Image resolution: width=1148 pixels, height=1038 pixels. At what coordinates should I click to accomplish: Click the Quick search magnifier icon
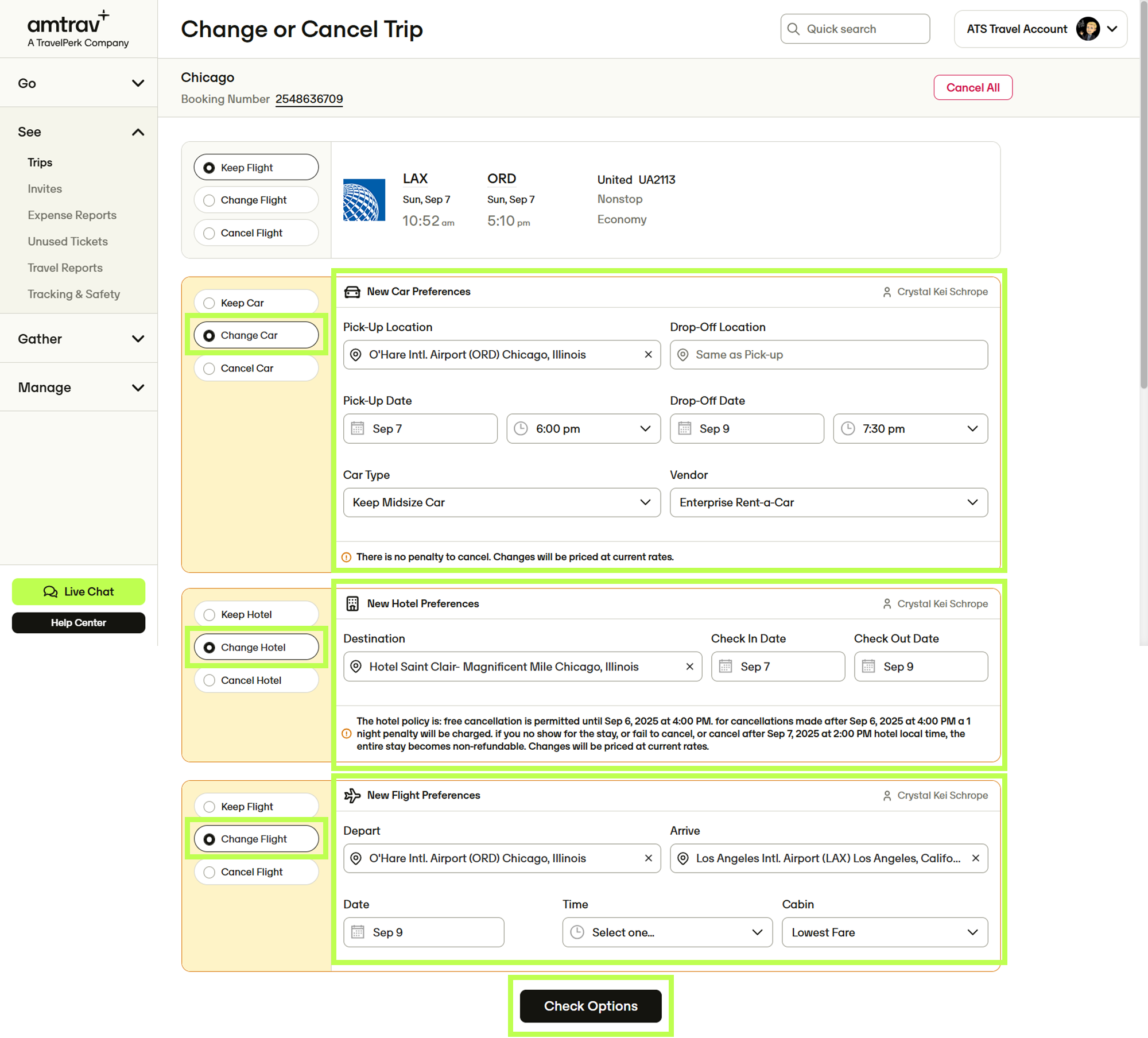tap(793, 29)
